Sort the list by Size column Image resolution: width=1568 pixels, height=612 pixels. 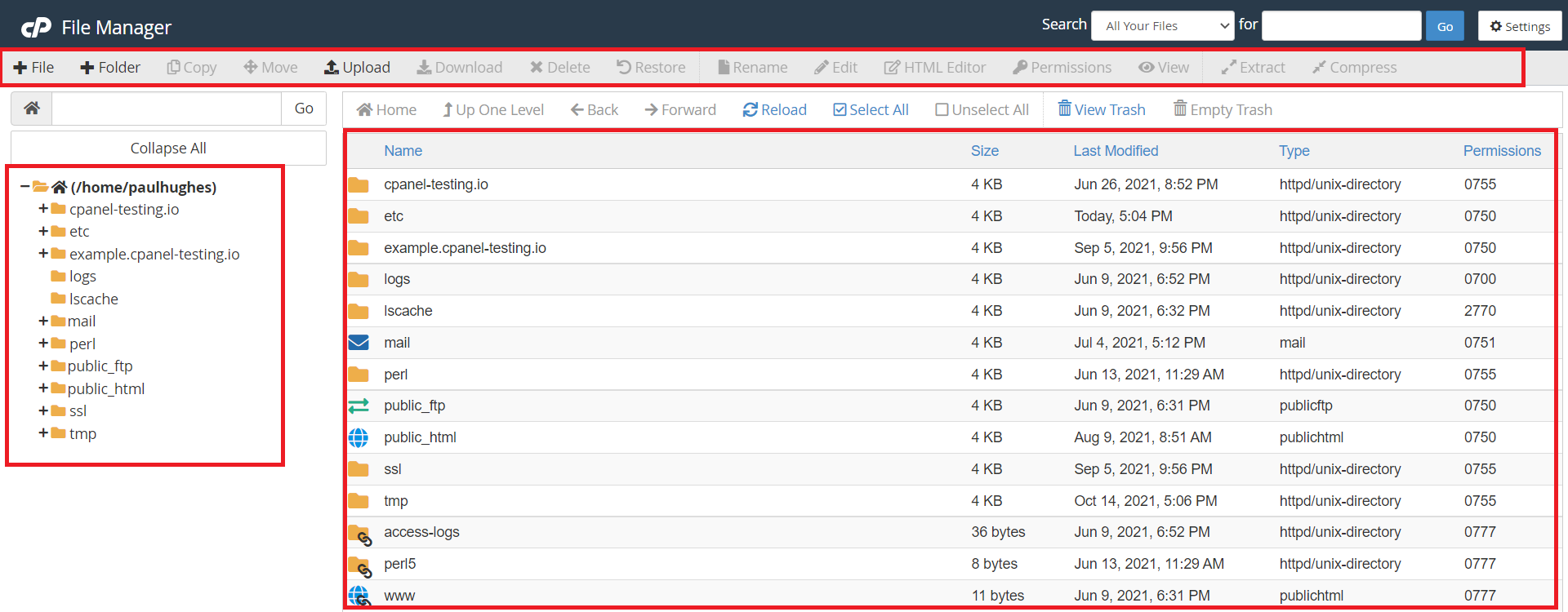pyautogui.click(x=984, y=151)
